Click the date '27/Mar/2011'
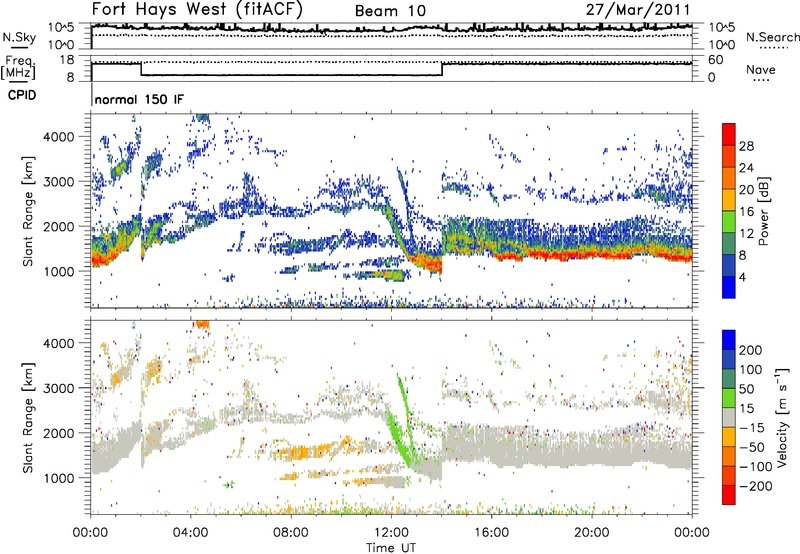The height and width of the screenshot is (554, 800). pos(638,9)
